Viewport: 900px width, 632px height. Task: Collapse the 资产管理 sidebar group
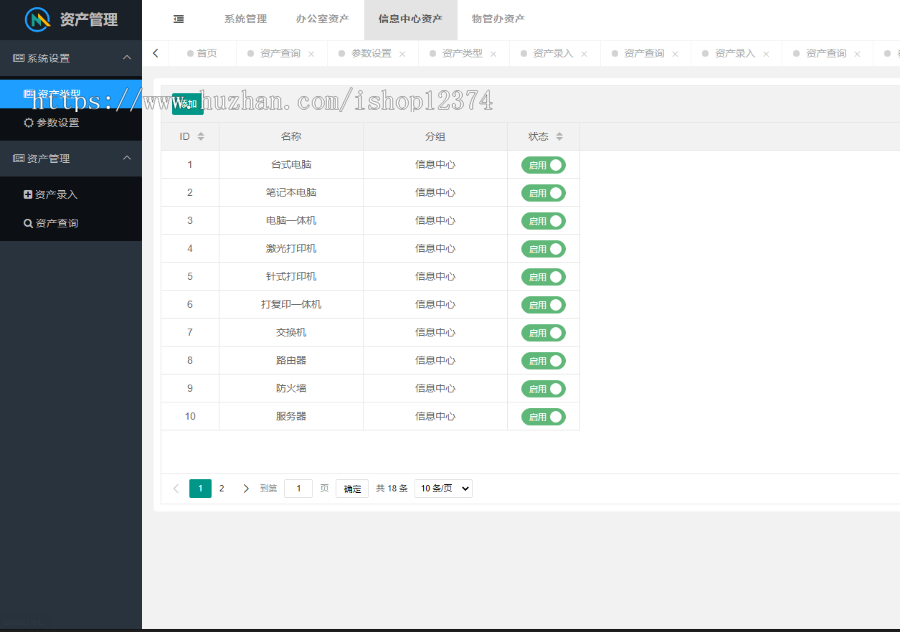(71, 158)
